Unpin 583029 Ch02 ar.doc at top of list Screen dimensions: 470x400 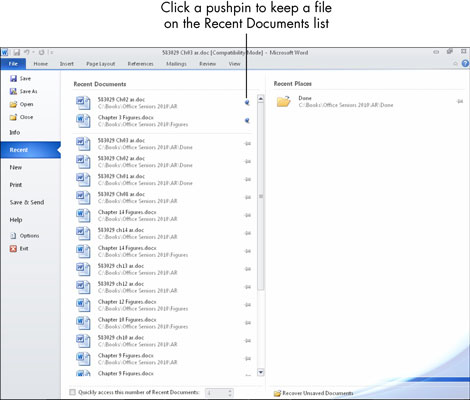[247, 103]
